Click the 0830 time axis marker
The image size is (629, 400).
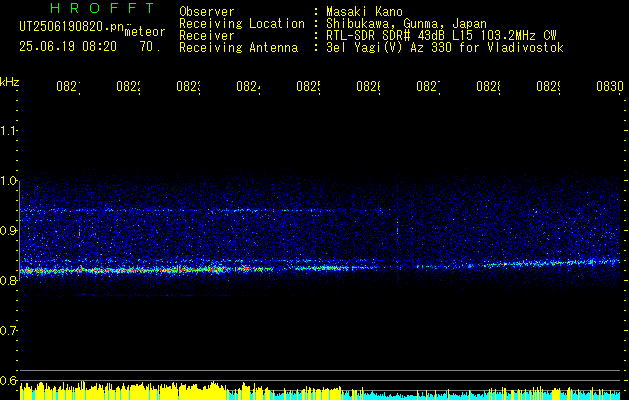click(610, 87)
